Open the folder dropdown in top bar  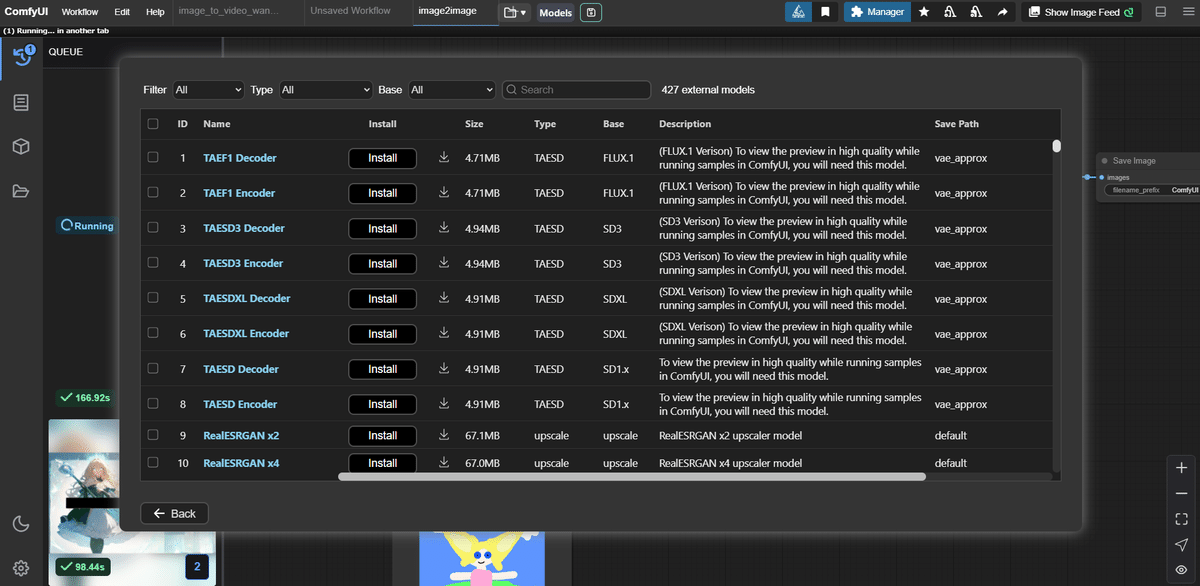click(515, 13)
